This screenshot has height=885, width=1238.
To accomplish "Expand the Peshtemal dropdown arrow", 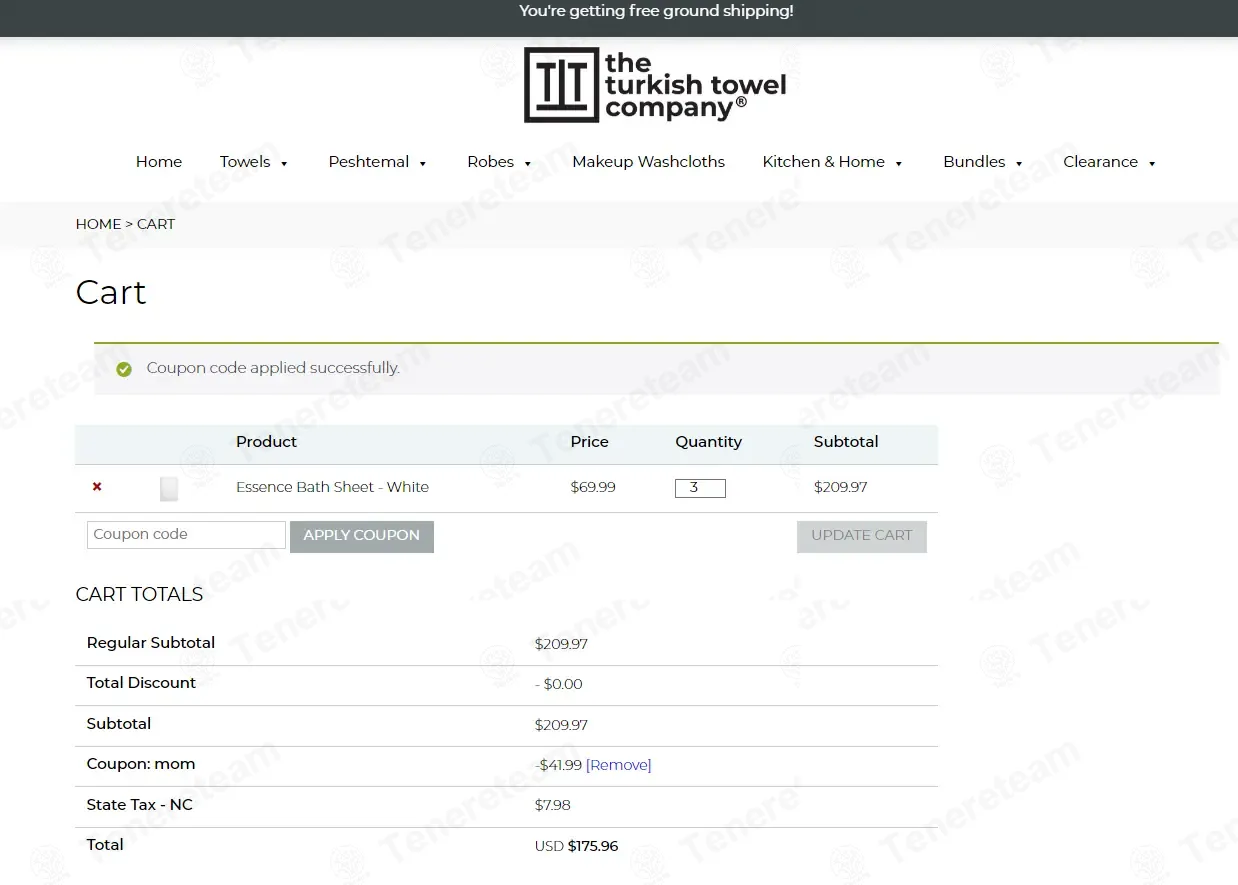I will [423, 164].
